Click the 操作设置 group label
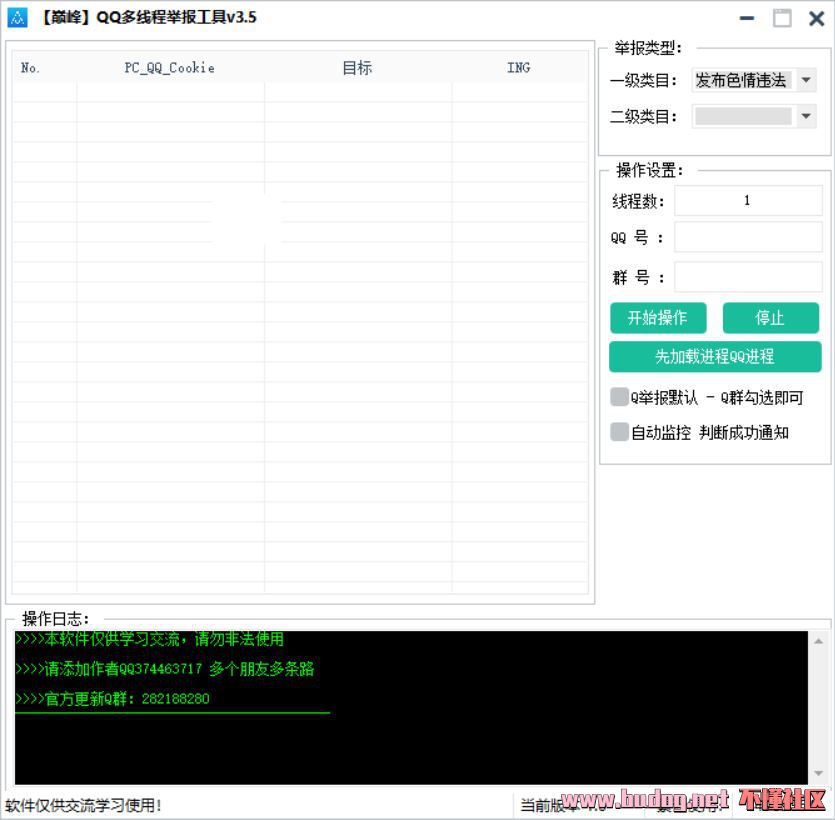This screenshot has width=835, height=820. pyautogui.click(x=649, y=170)
